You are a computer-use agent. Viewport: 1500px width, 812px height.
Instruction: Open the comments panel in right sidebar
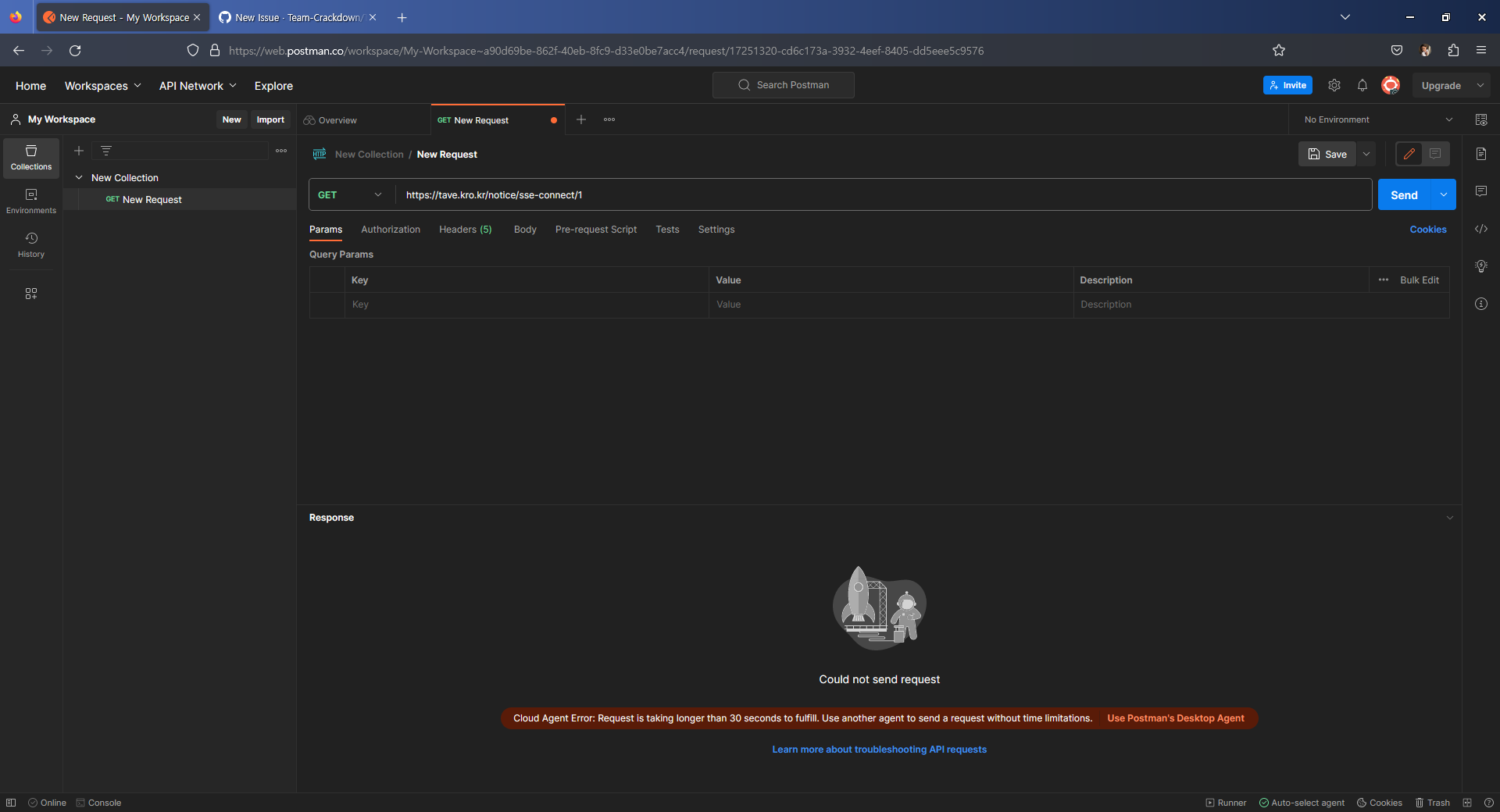pyautogui.click(x=1481, y=191)
